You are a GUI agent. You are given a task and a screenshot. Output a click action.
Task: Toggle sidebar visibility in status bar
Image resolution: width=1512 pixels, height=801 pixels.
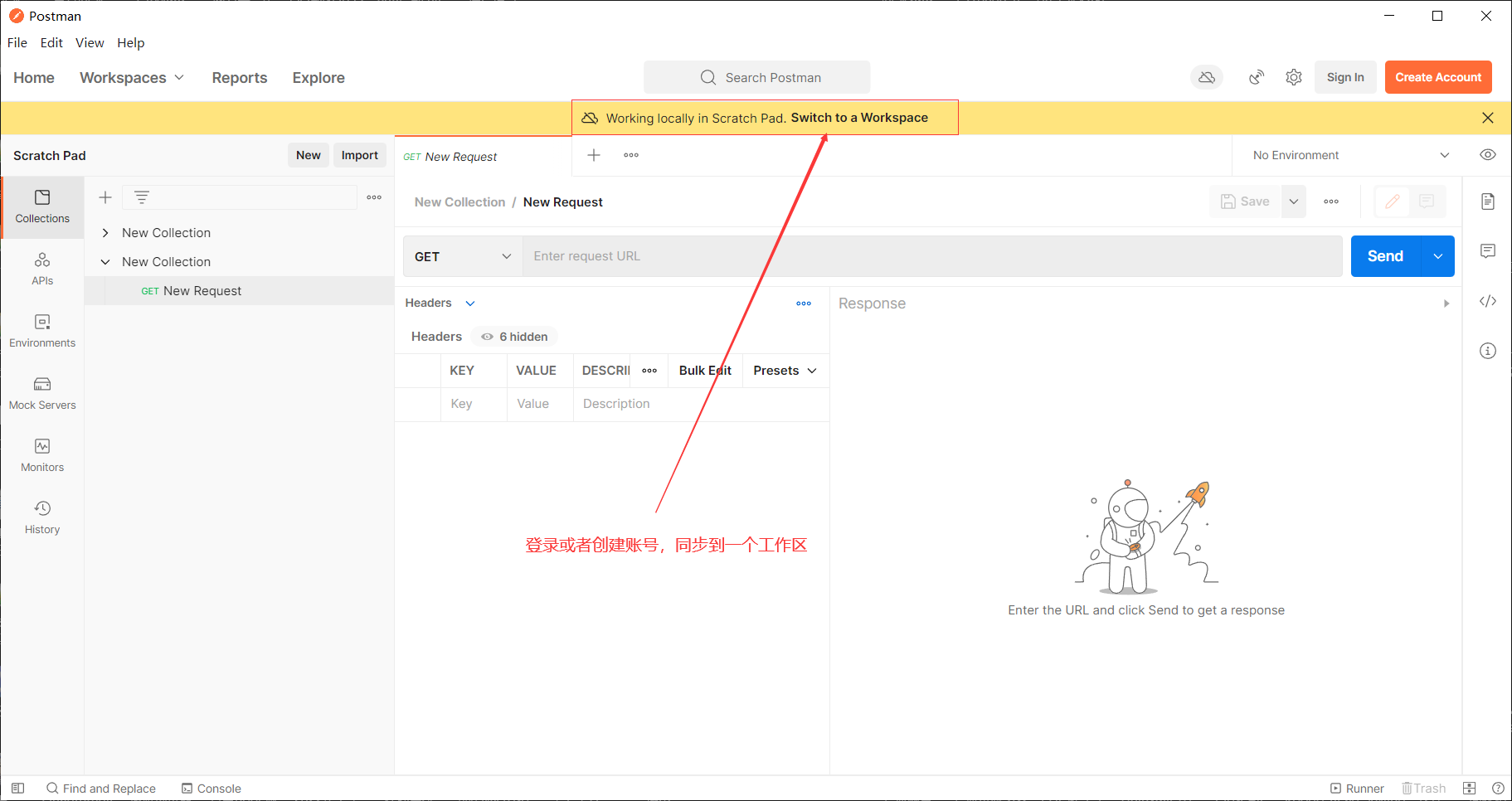coord(18,788)
